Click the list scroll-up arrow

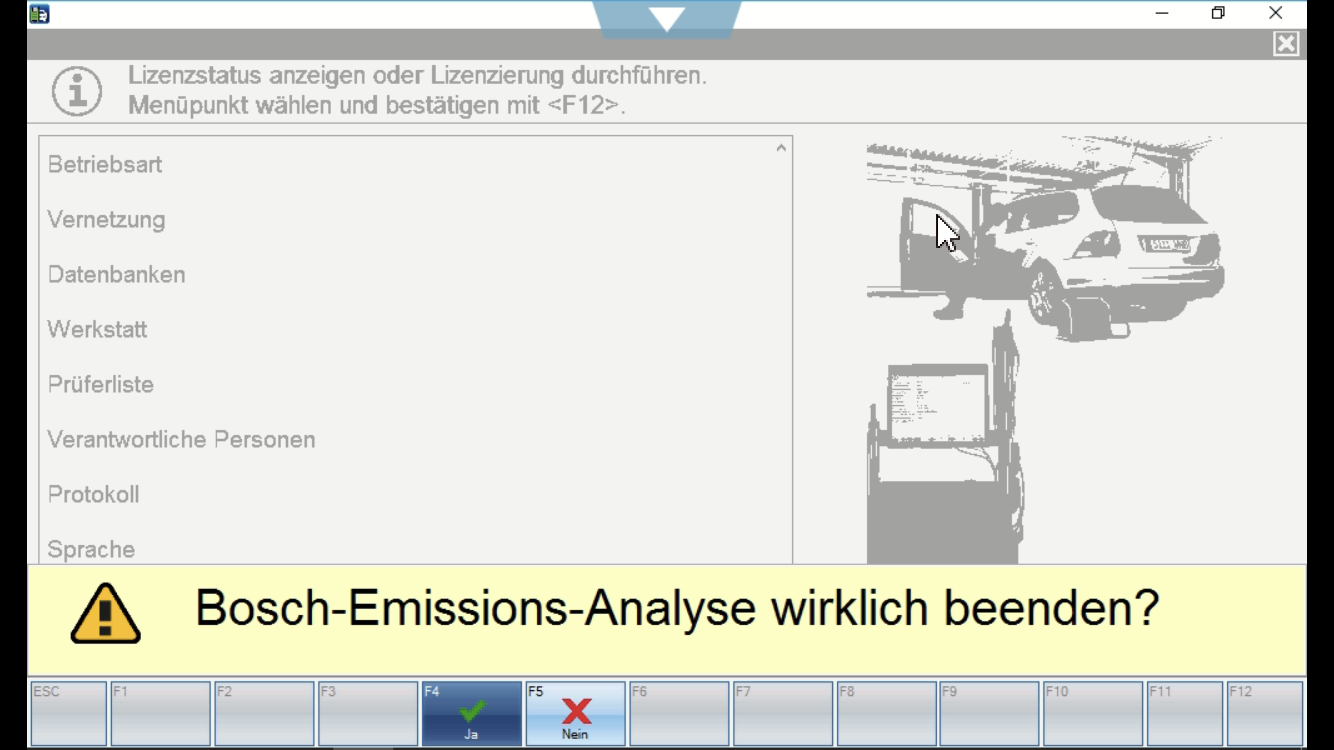coord(781,148)
